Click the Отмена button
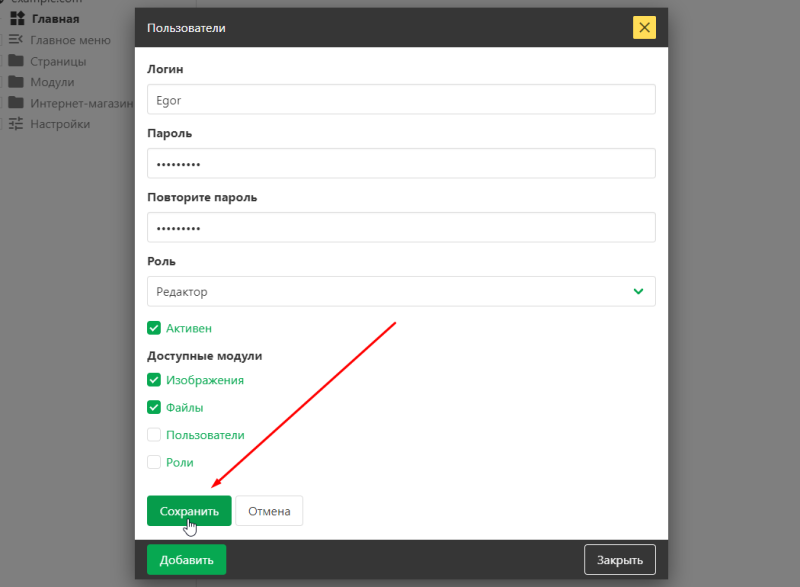Image resolution: width=800 pixels, height=587 pixels. [x=268, y=510]
